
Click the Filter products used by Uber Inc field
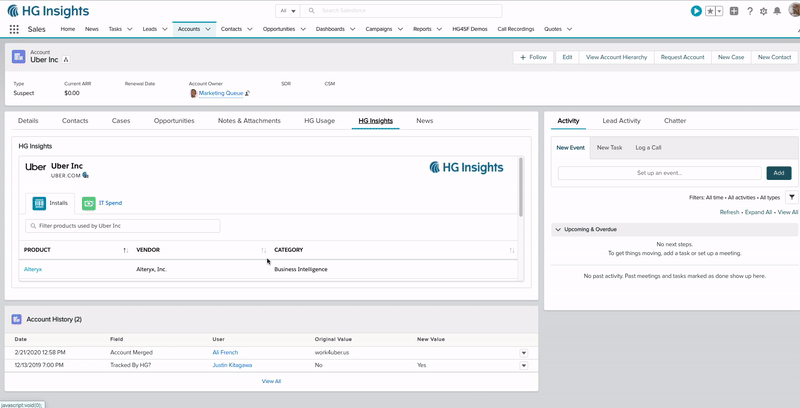(x=122, y=226)
